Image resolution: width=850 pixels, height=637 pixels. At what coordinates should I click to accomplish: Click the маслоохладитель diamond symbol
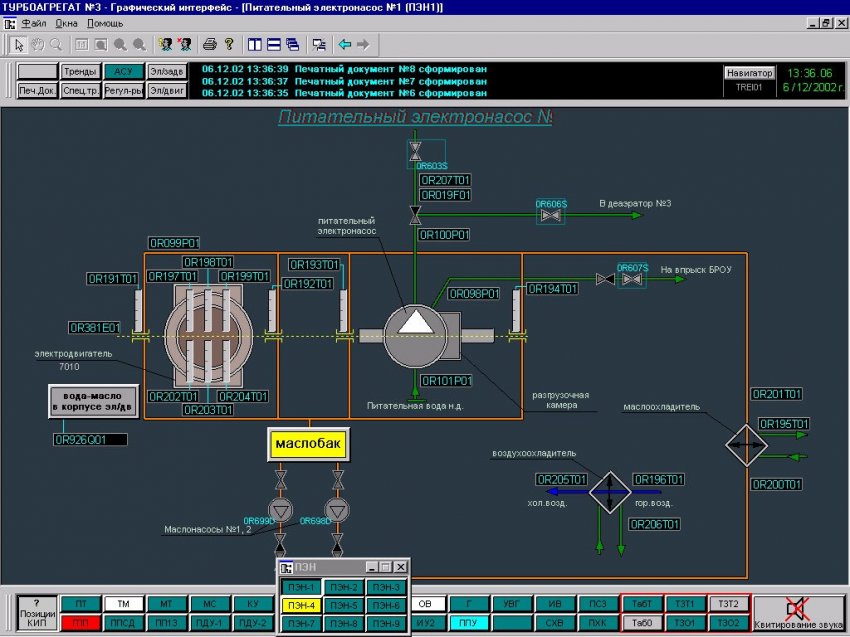[x=746, y=445]
